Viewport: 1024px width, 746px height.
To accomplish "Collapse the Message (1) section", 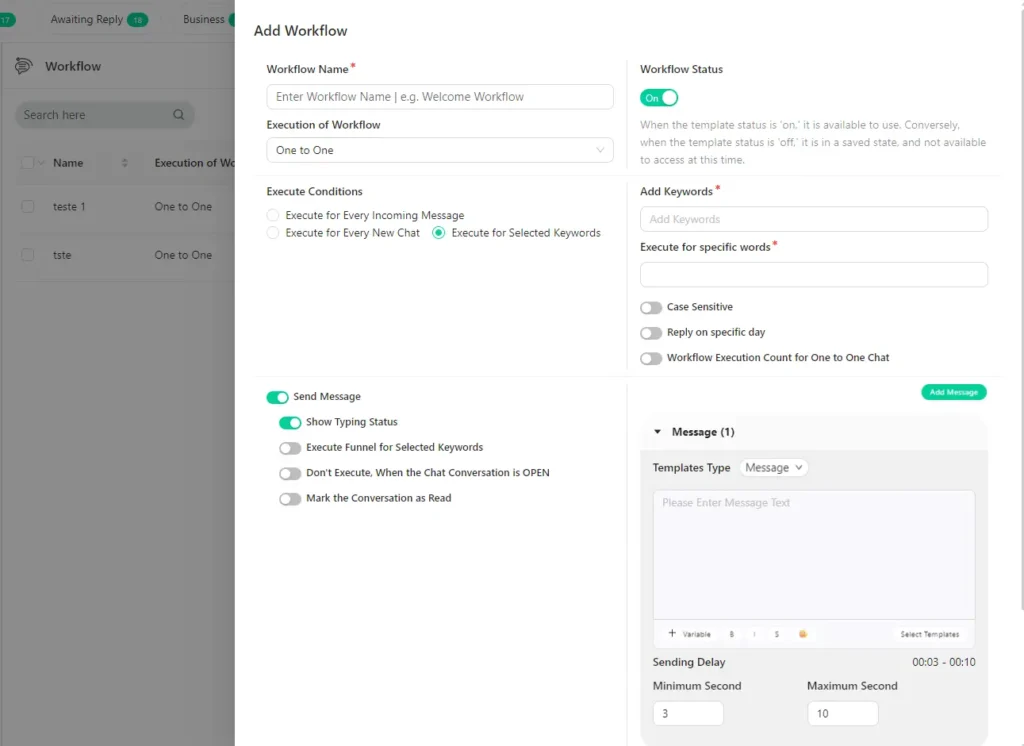I will (658, 432).
